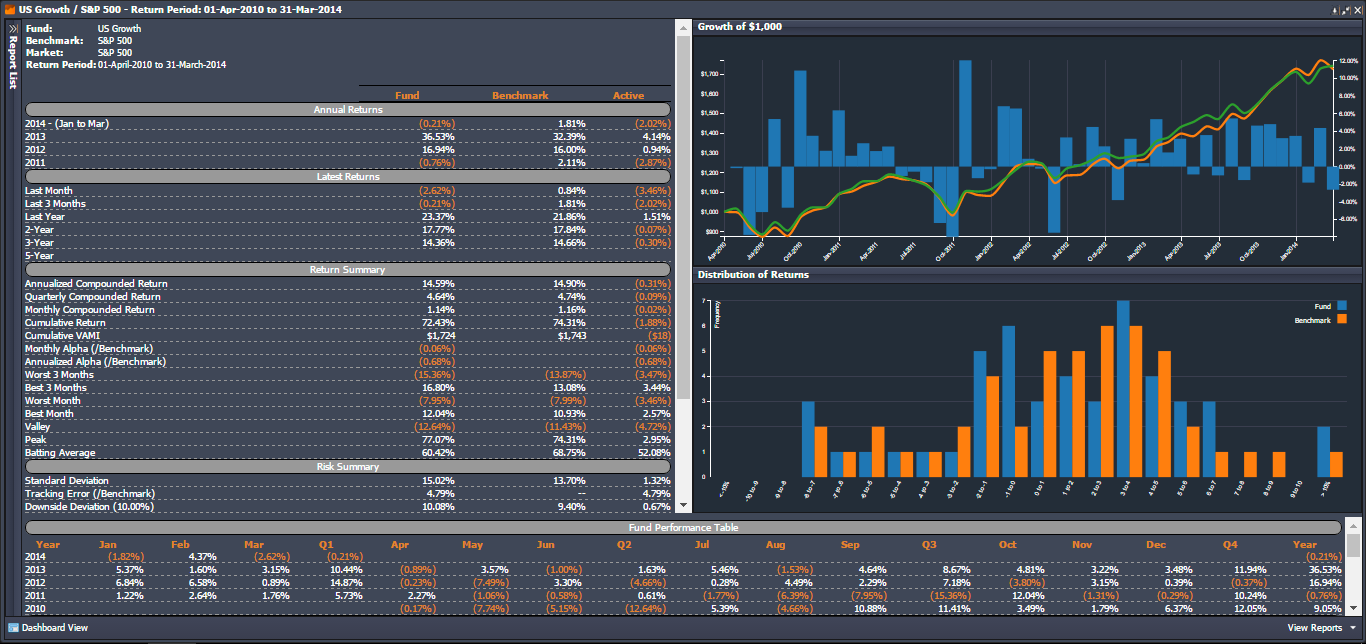Click the download/pin icon in title bar

point(1335,8)
